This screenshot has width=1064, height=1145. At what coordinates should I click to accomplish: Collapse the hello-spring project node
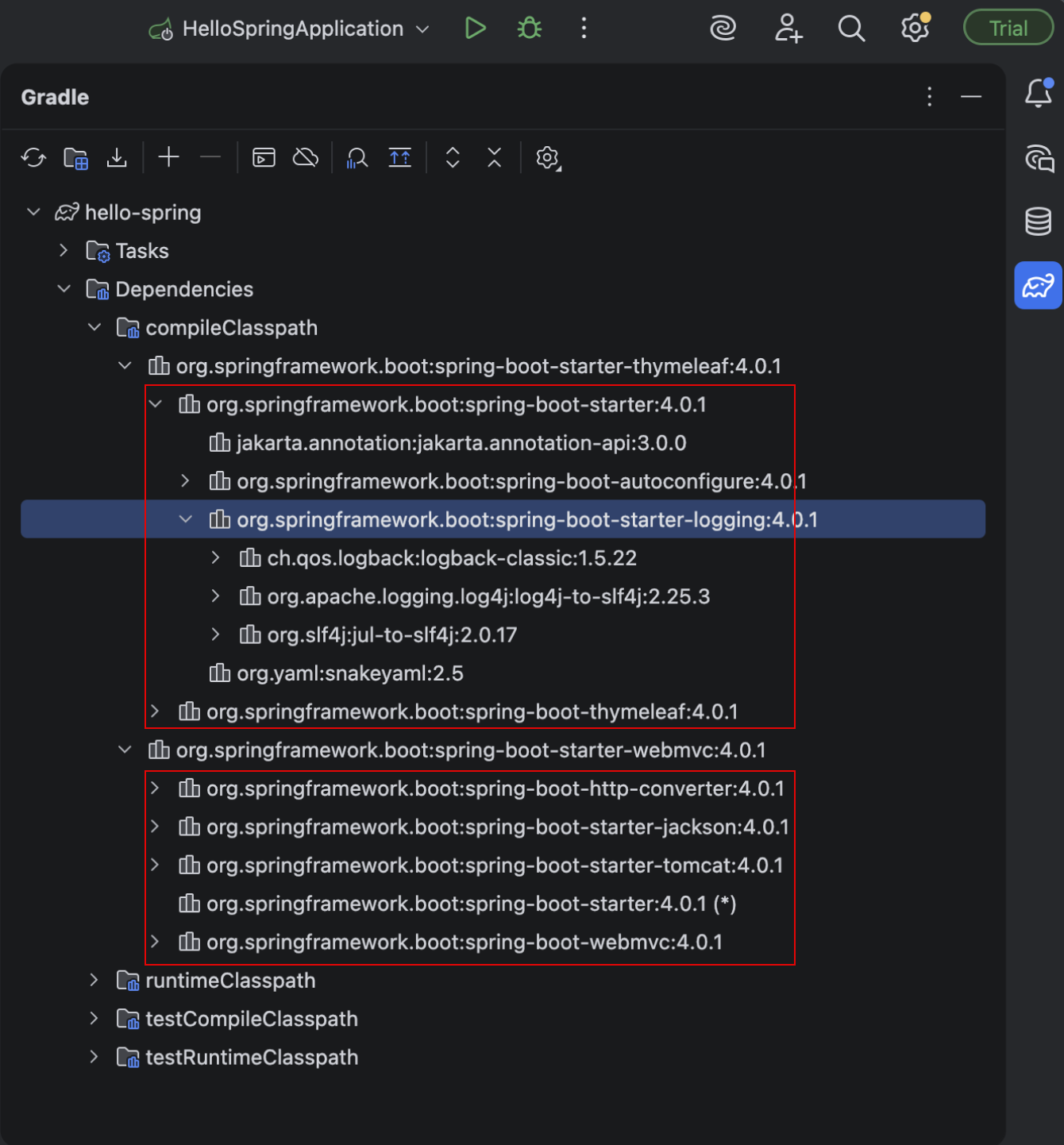coord(33,212)
